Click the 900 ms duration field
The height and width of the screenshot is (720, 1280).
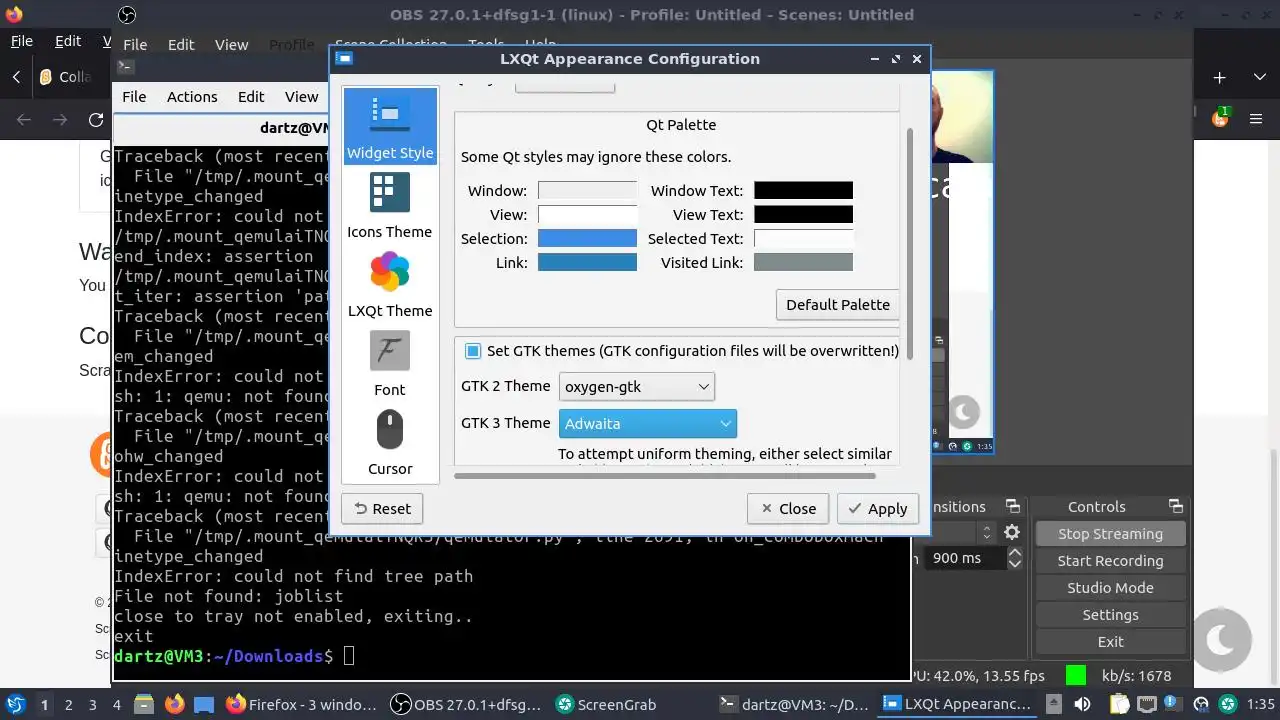965,558
